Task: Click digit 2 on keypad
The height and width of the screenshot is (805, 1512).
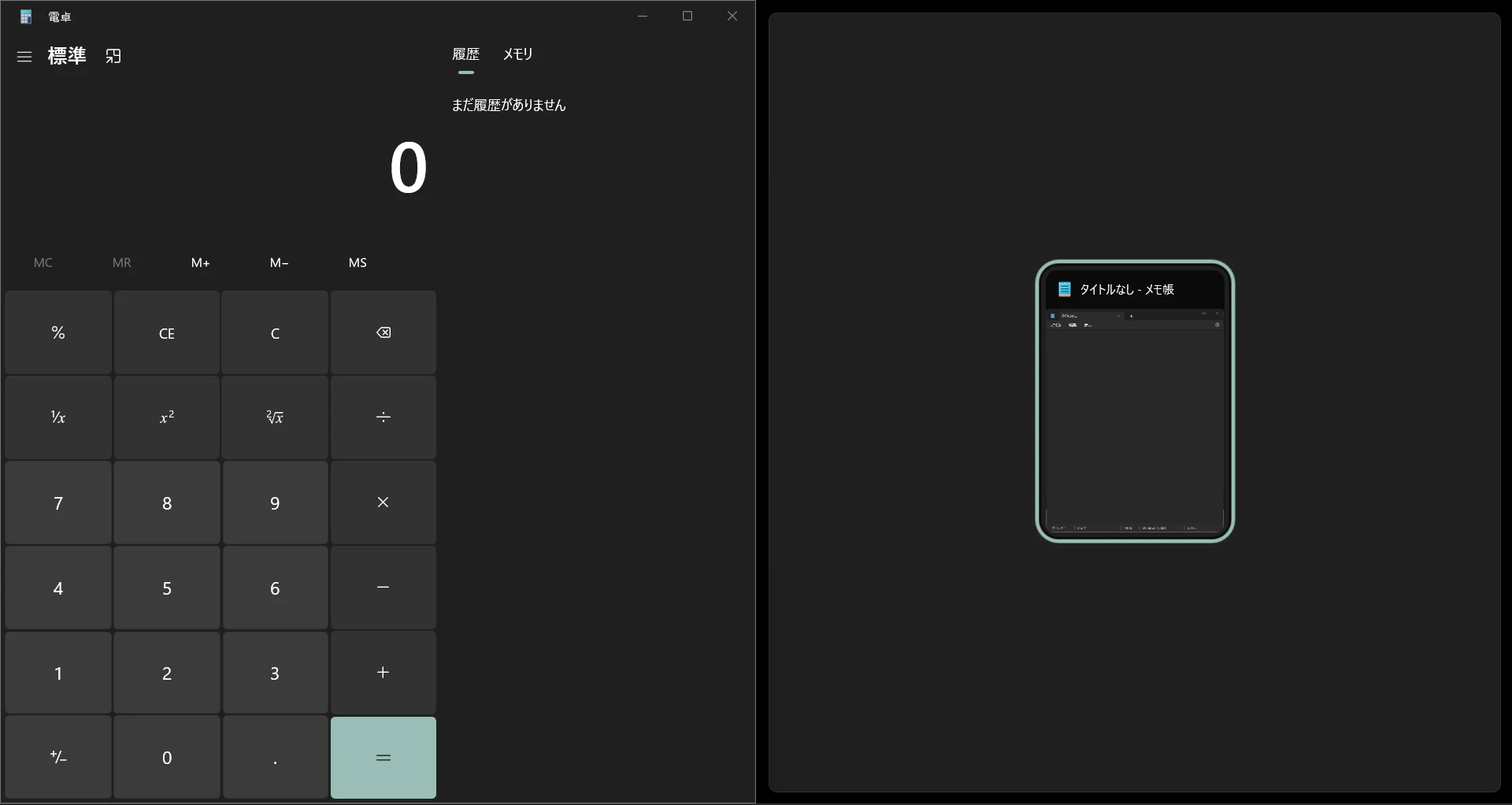Action: tap(167, 673)
